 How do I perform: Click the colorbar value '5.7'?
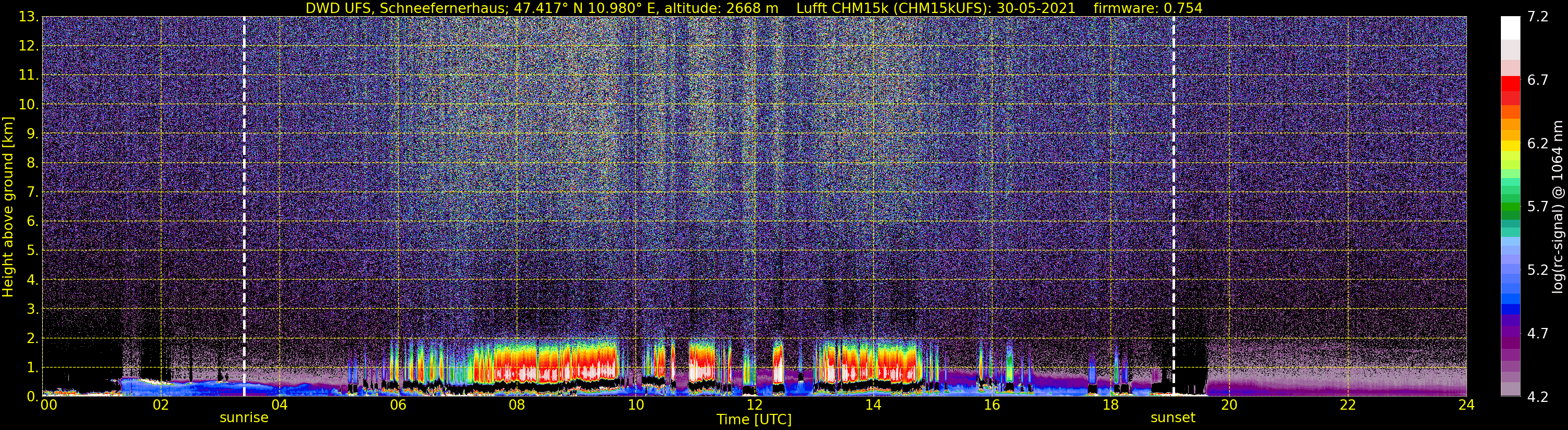(1538, 207)
